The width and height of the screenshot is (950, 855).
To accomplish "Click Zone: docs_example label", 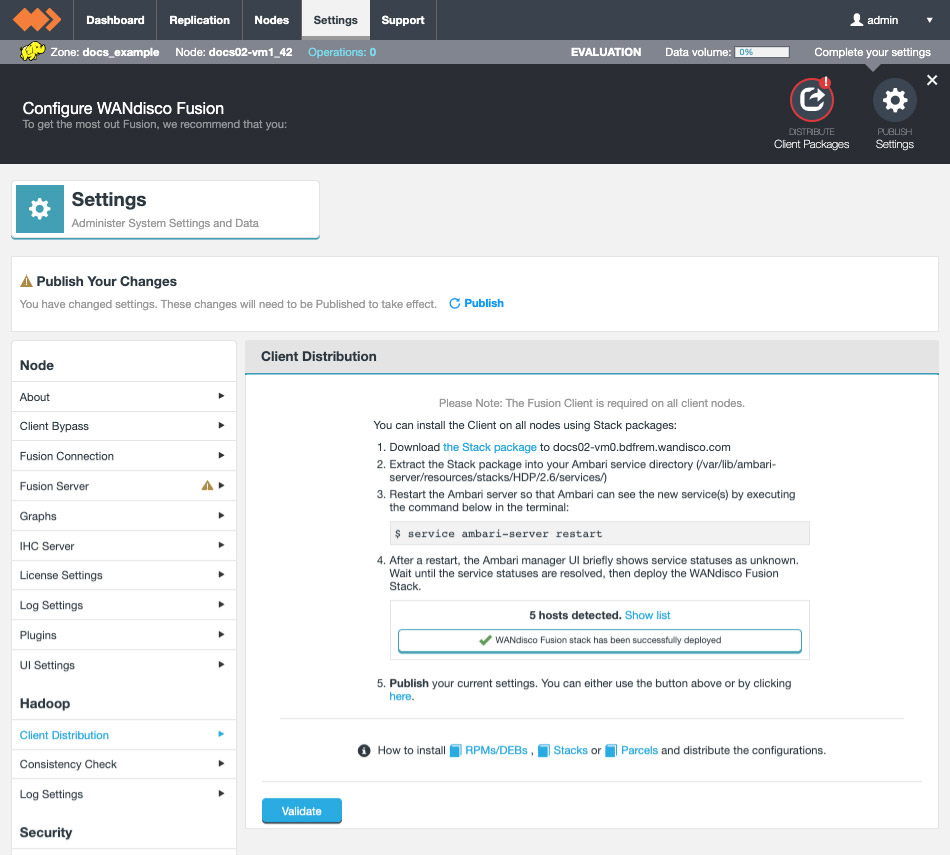I will pyautogui.click(x=104, y=52).
